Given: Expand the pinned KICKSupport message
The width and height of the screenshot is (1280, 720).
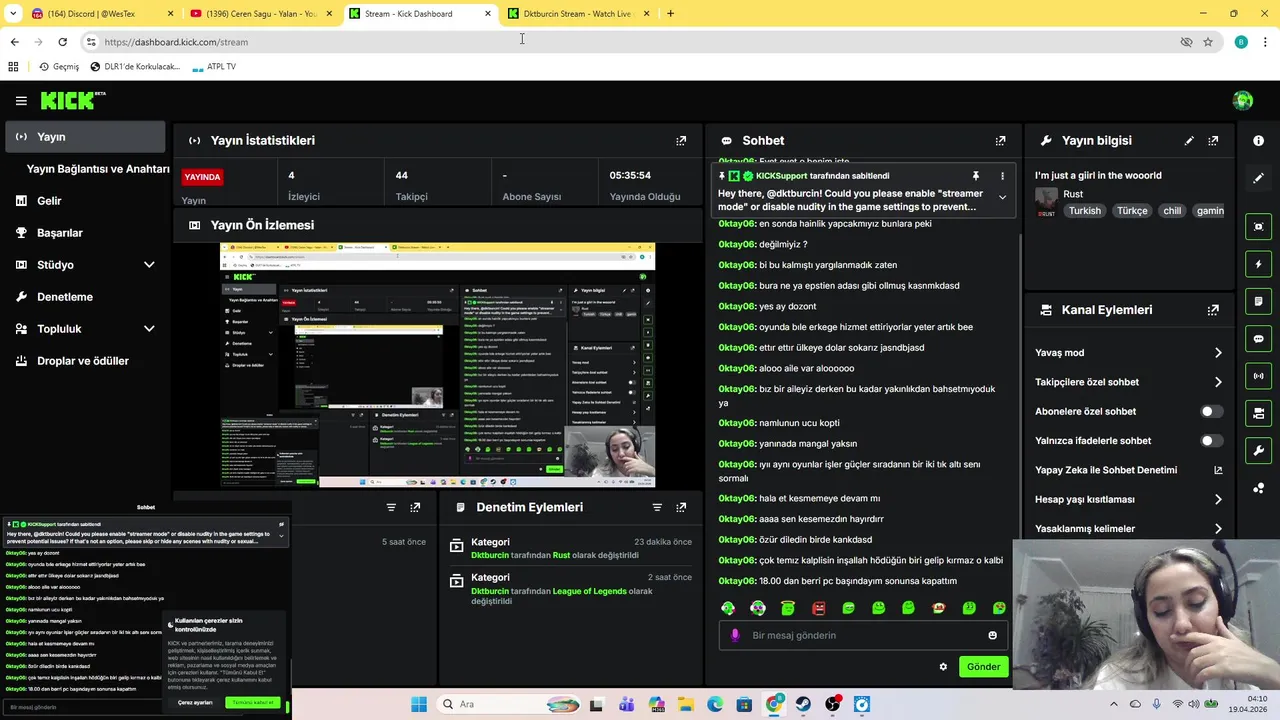Looking at the screenshot, I should (x=1002, y=198).
